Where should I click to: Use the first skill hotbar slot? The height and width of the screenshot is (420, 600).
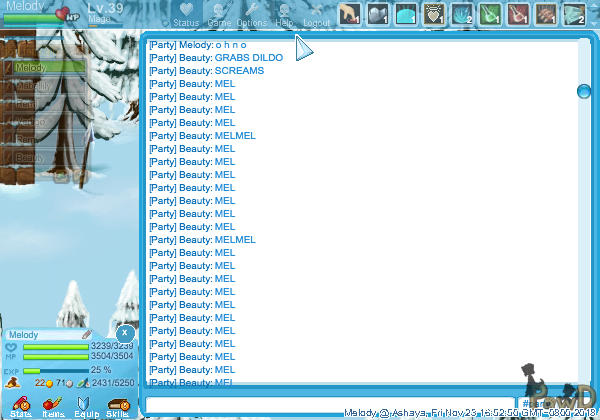(x=348, y=13)
